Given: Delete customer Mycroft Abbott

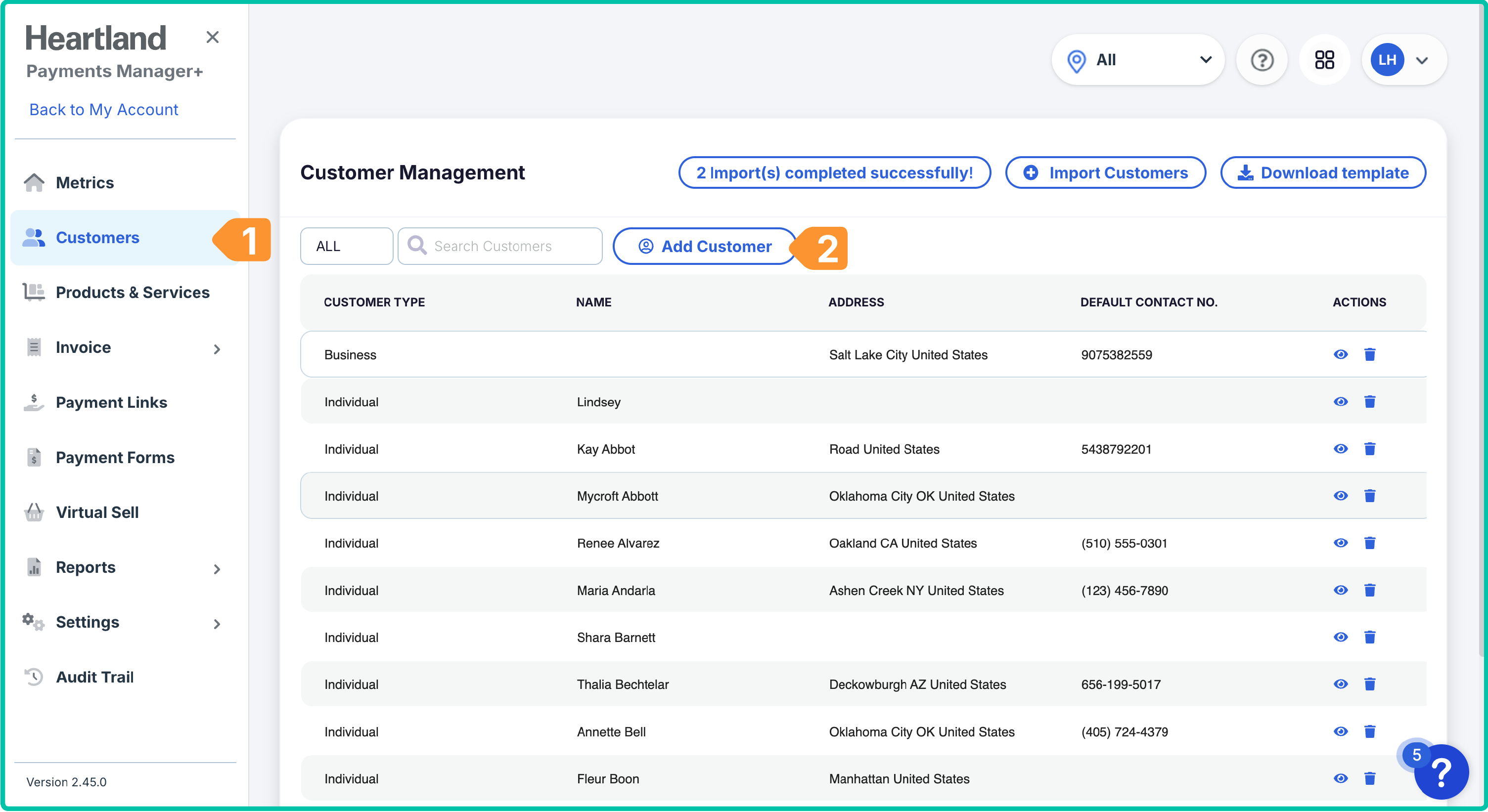Looking at the screenshot, I should click(x=1370, y=496).
